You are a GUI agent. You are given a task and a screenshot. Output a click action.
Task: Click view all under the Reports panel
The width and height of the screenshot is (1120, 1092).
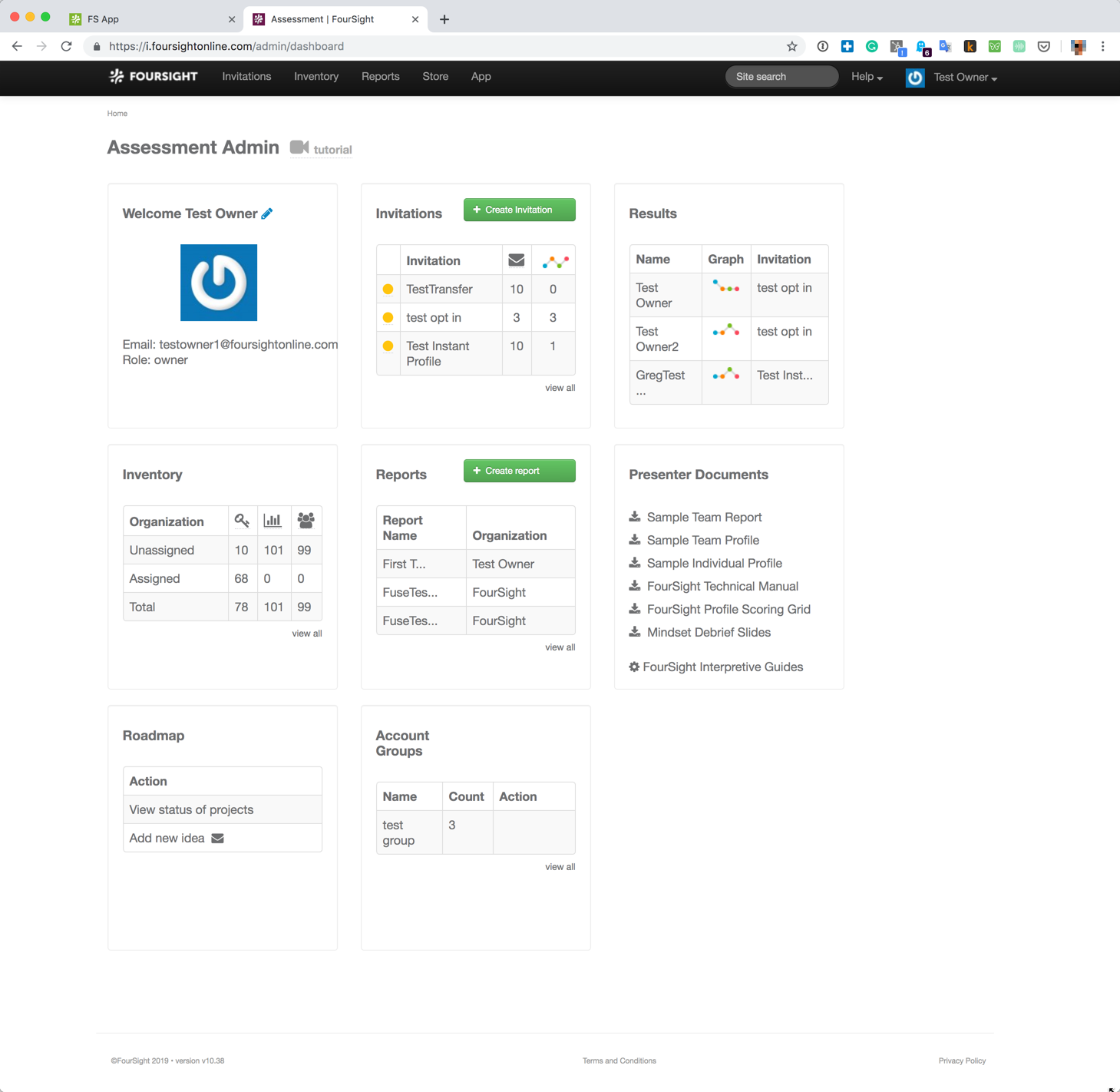click(x=560, y=647)
